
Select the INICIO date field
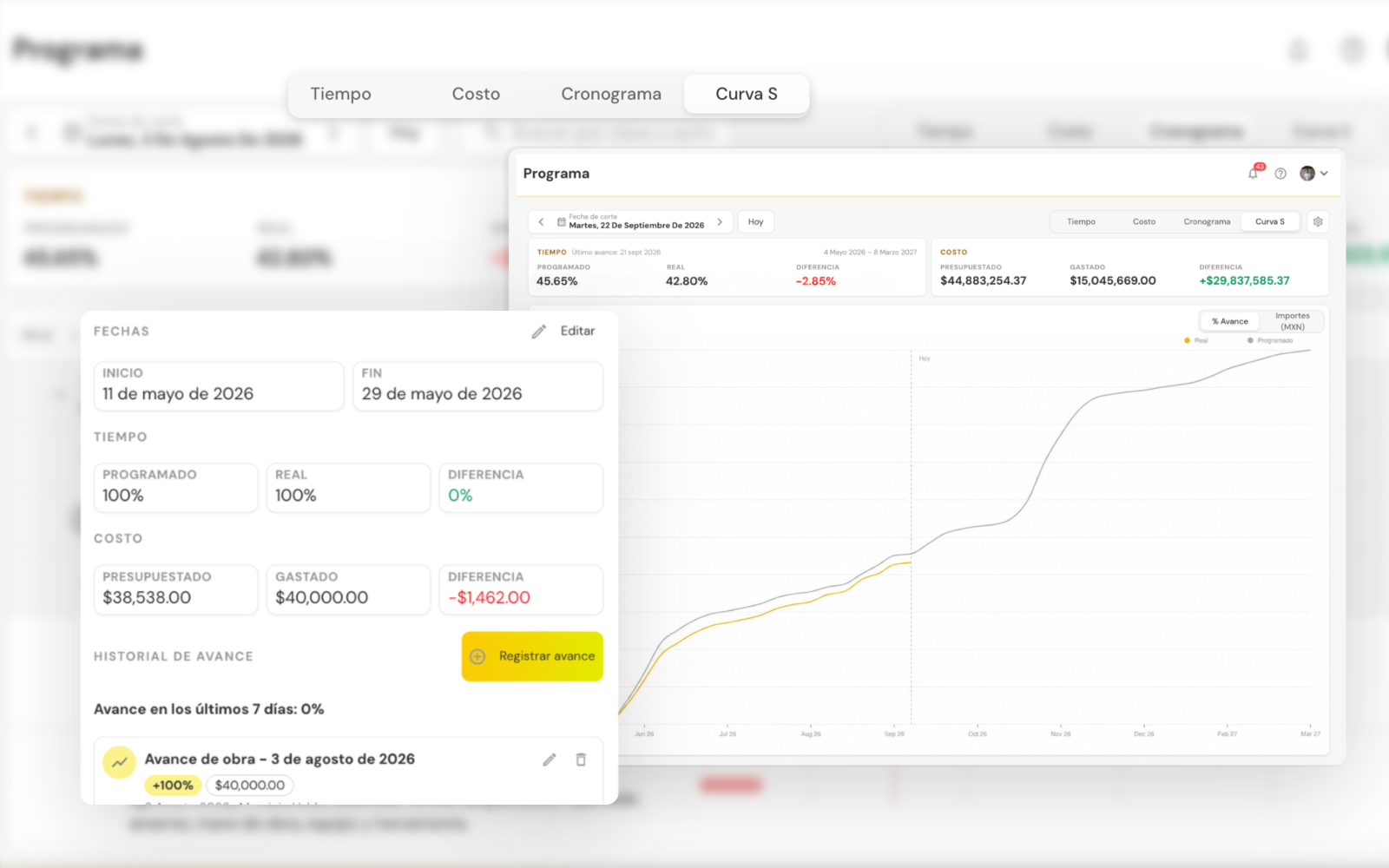click(x=219, y=386)
